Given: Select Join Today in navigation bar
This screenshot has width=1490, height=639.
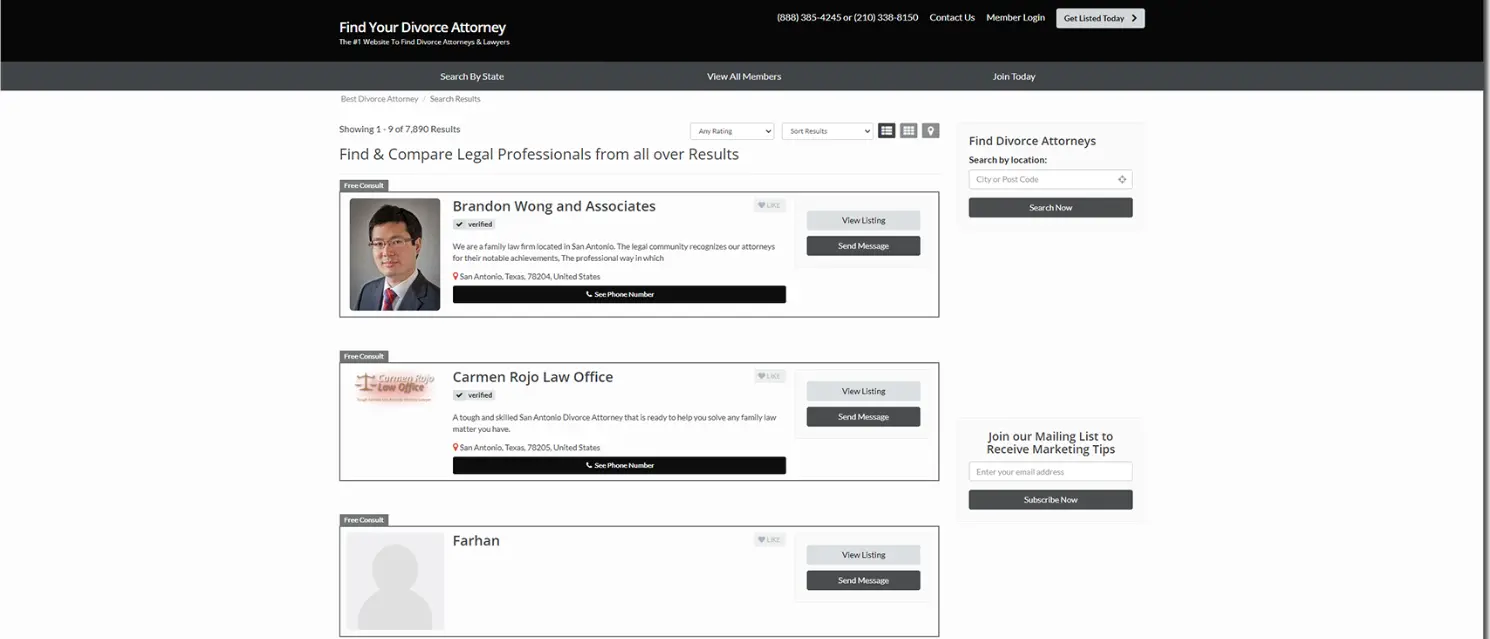Looking at the screenshot, I should 1014,77.
